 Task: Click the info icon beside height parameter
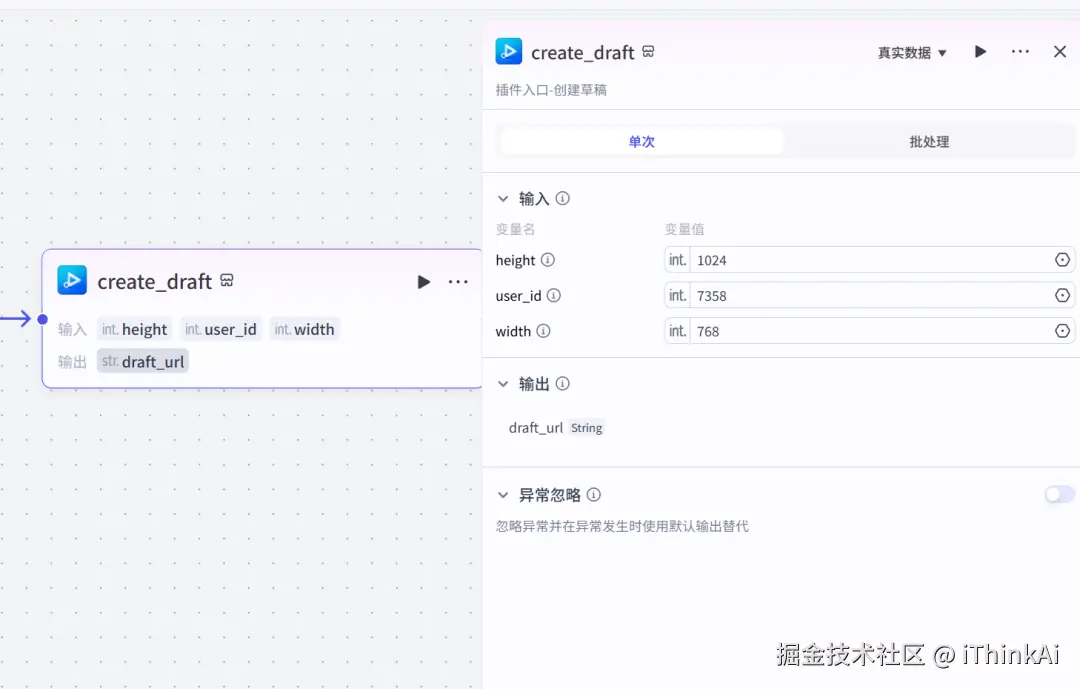click(551, 260)
